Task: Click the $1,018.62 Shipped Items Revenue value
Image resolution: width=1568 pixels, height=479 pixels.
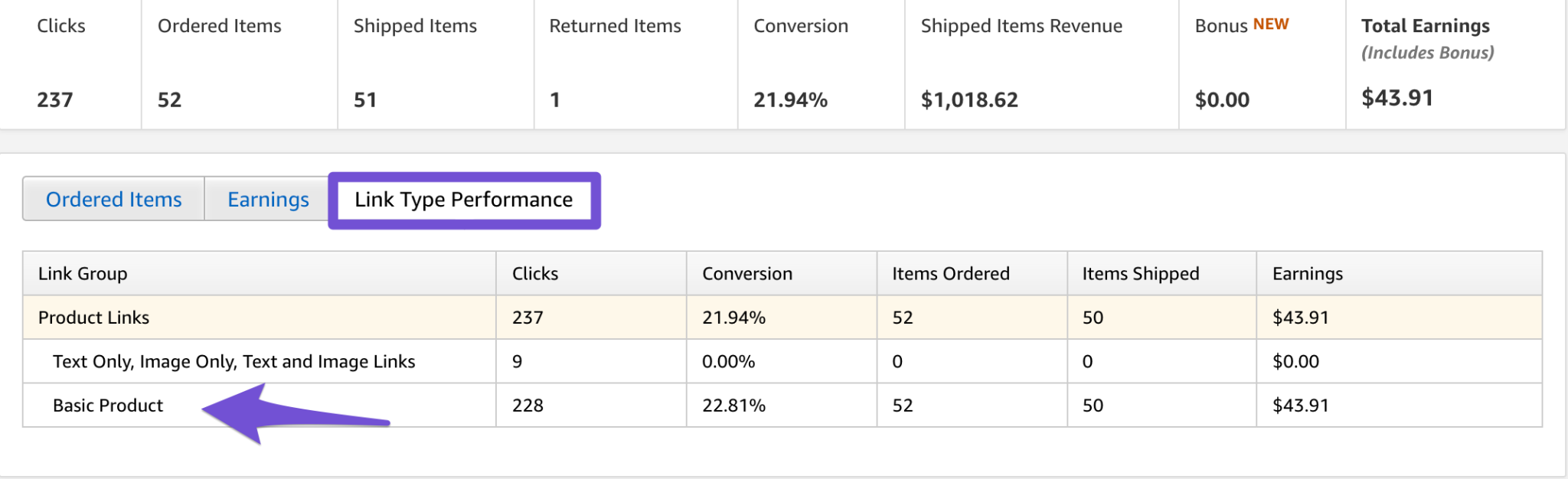Action: [x=969, y=99]
